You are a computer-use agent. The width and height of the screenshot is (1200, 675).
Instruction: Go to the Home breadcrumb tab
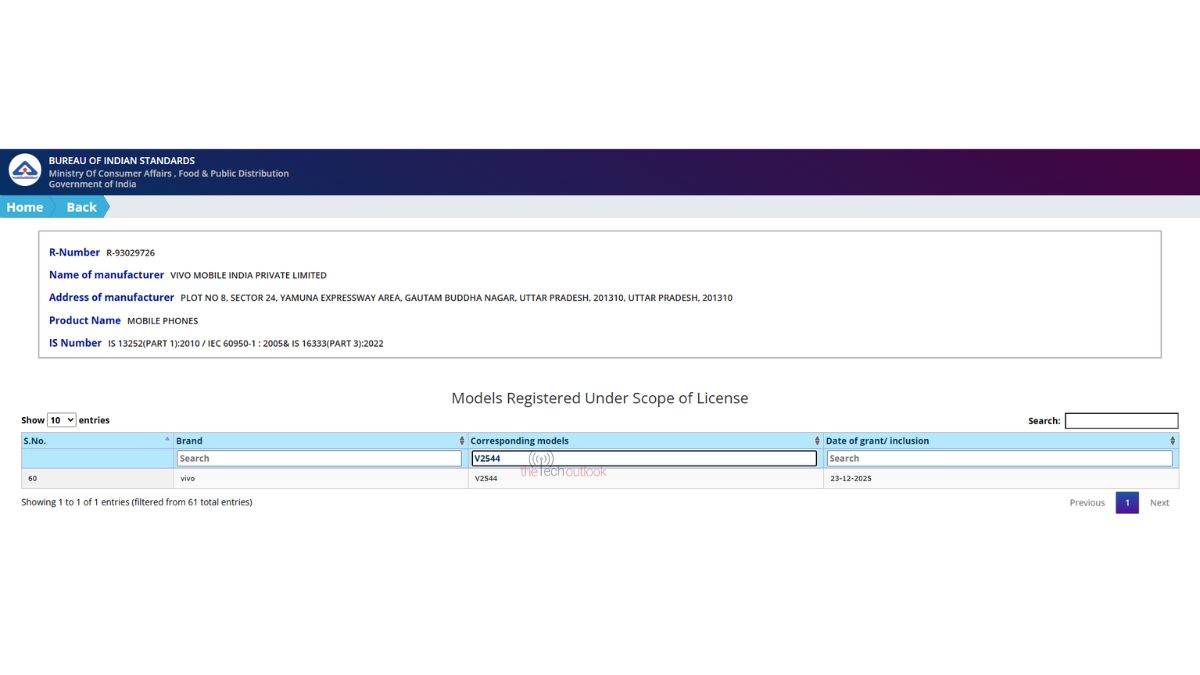pyautogui.click(x=25, y=207)
